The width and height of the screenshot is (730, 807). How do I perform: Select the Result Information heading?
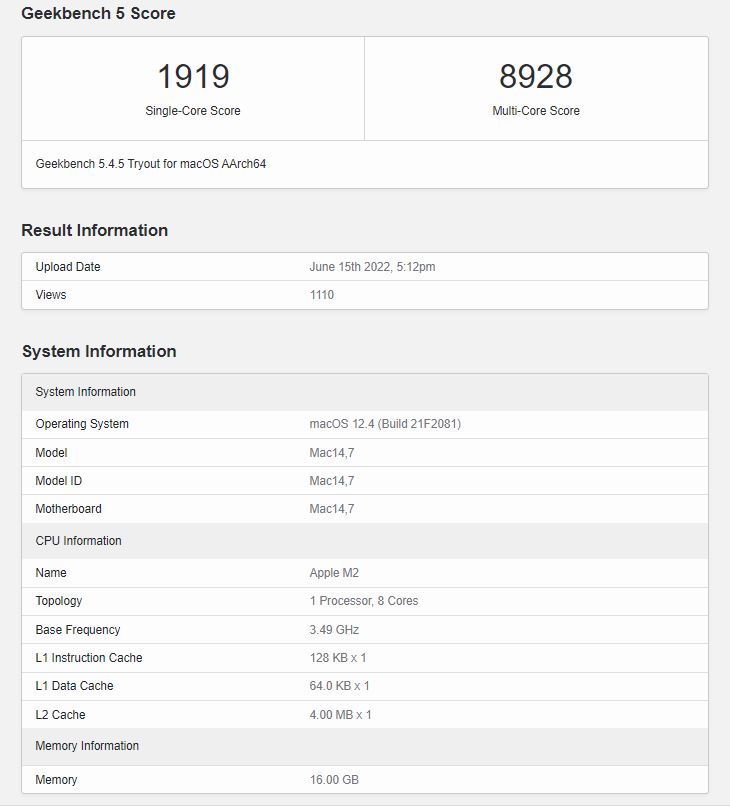pyautogui.click(x=95, y=230)
